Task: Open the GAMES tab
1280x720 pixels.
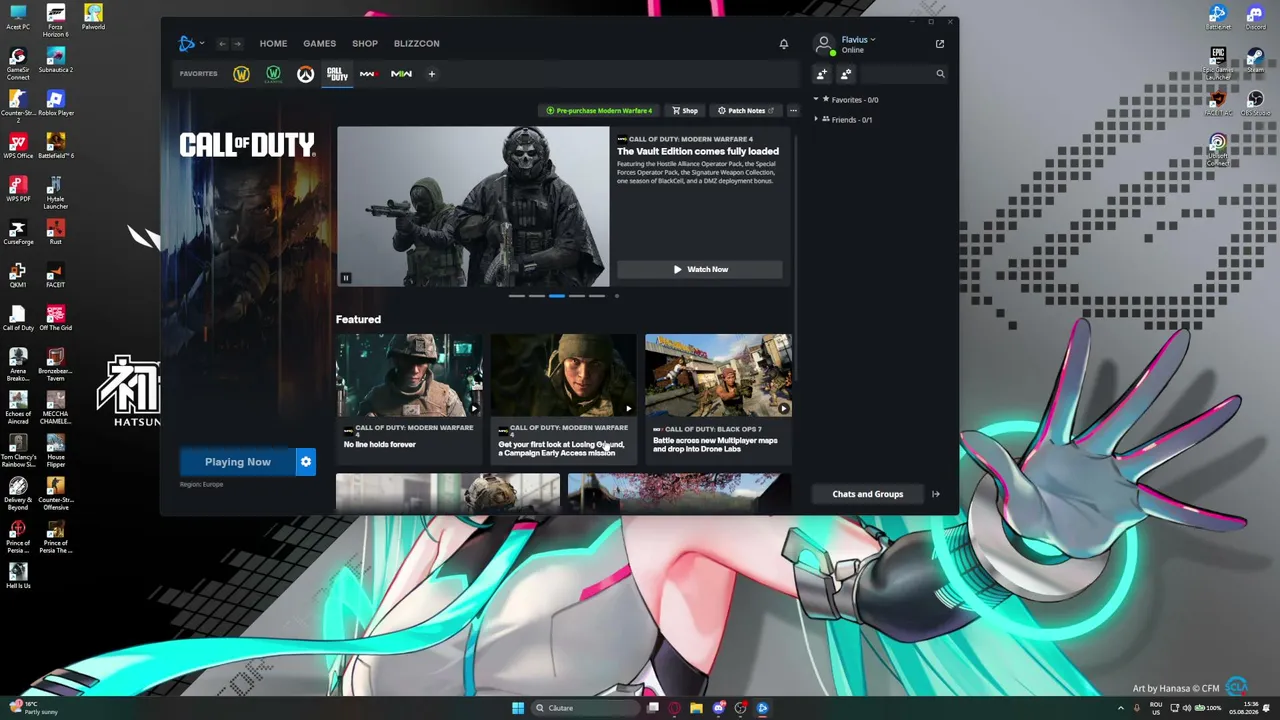Action: pyautogui.click(x=320, y=44)
